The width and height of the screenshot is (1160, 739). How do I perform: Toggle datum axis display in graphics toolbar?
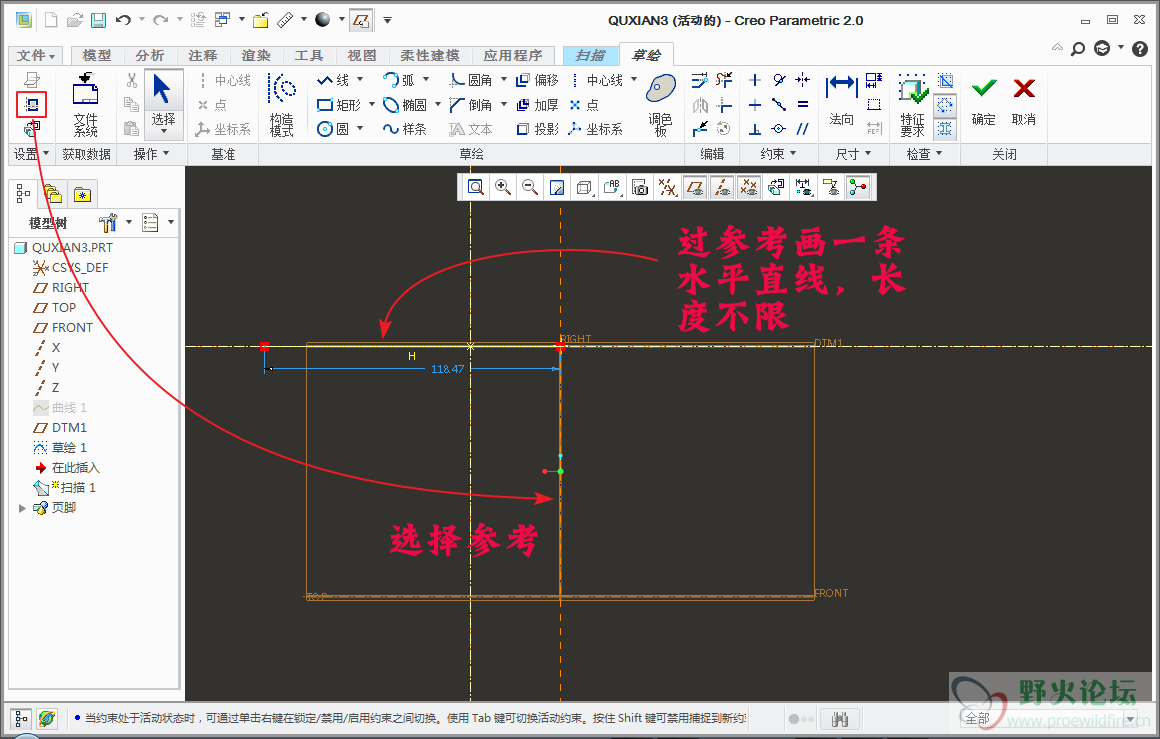pyautogui.click(x=721, y=187)
